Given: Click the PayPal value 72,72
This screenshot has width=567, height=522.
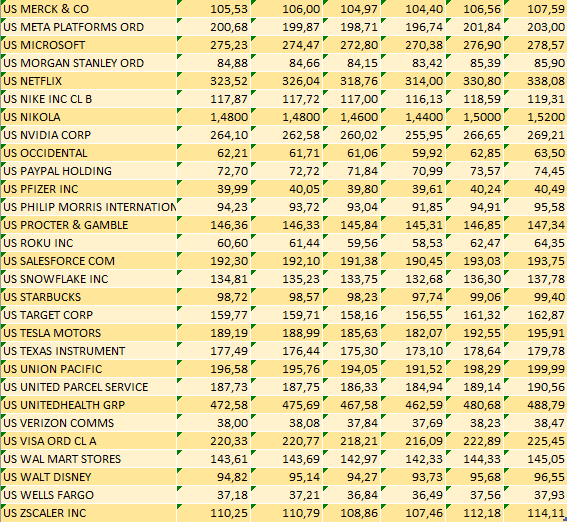Looking at the screenshot, I should click(287, 171).
